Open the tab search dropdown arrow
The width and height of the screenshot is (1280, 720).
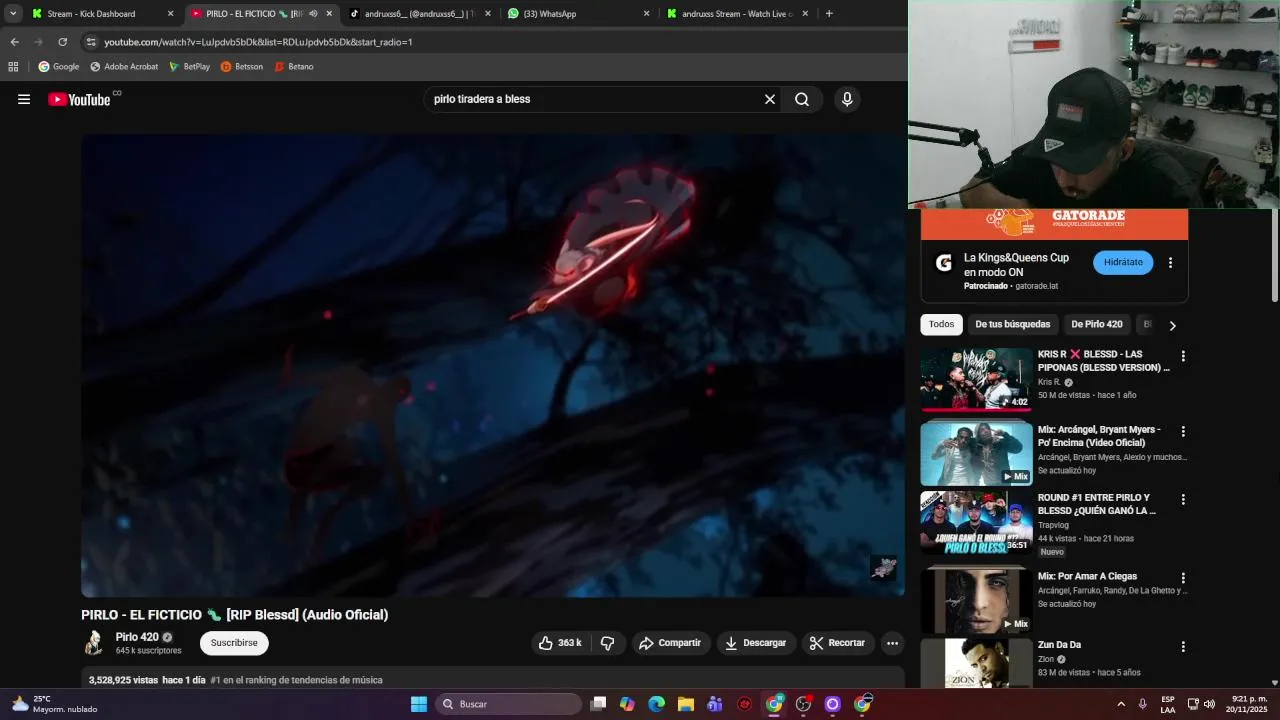click(x=13, y=14)
